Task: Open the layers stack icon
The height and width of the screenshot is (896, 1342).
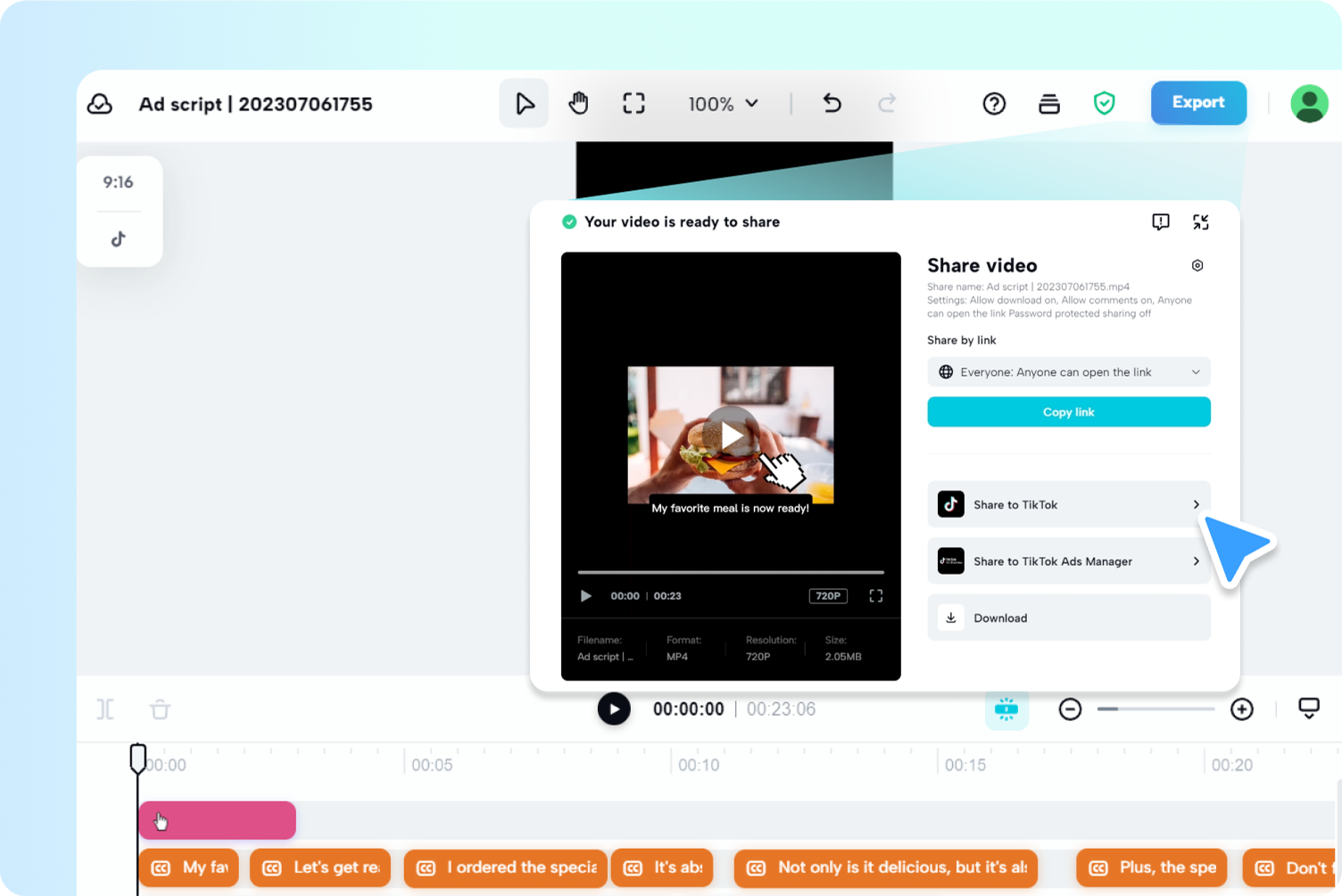Action: (x=1049, y=104)
